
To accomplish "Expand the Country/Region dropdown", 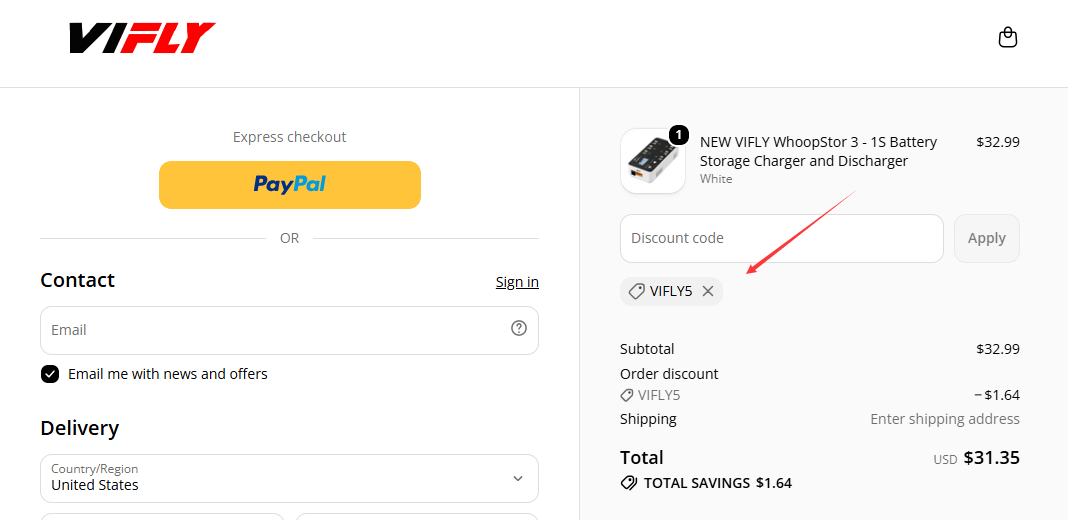I will pyautogui.click(x=289, y=478).
